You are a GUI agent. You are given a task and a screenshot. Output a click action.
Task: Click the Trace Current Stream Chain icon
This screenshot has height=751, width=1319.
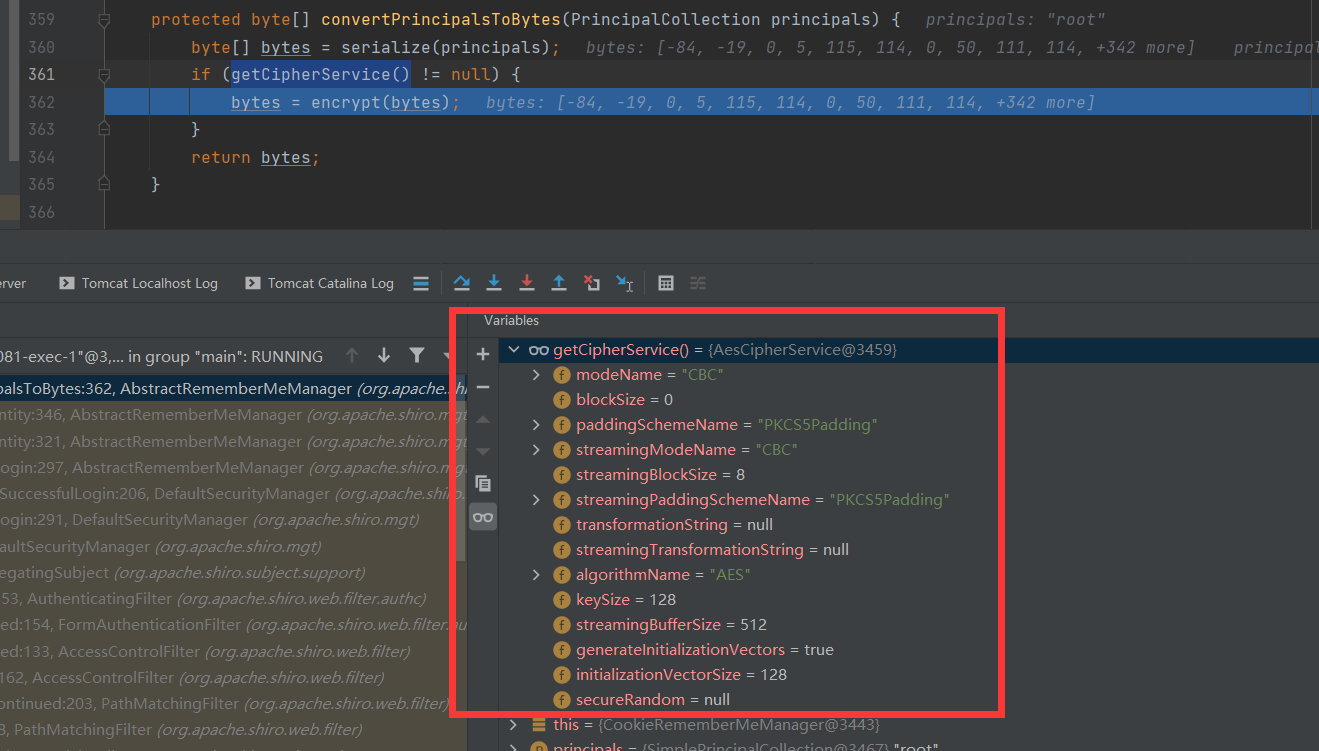[x=698, y=284]
